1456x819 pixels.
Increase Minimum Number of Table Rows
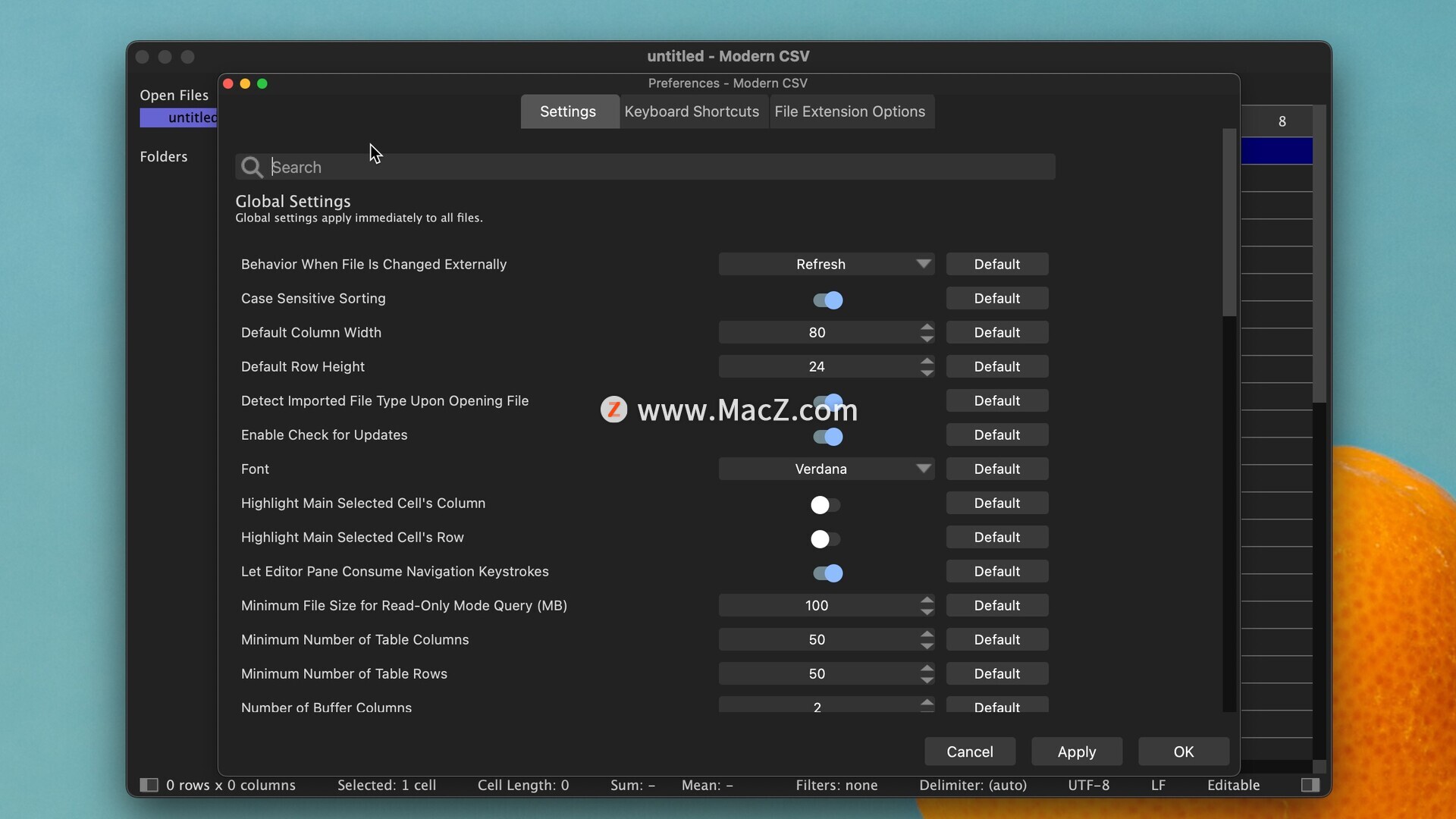[927, 668]
